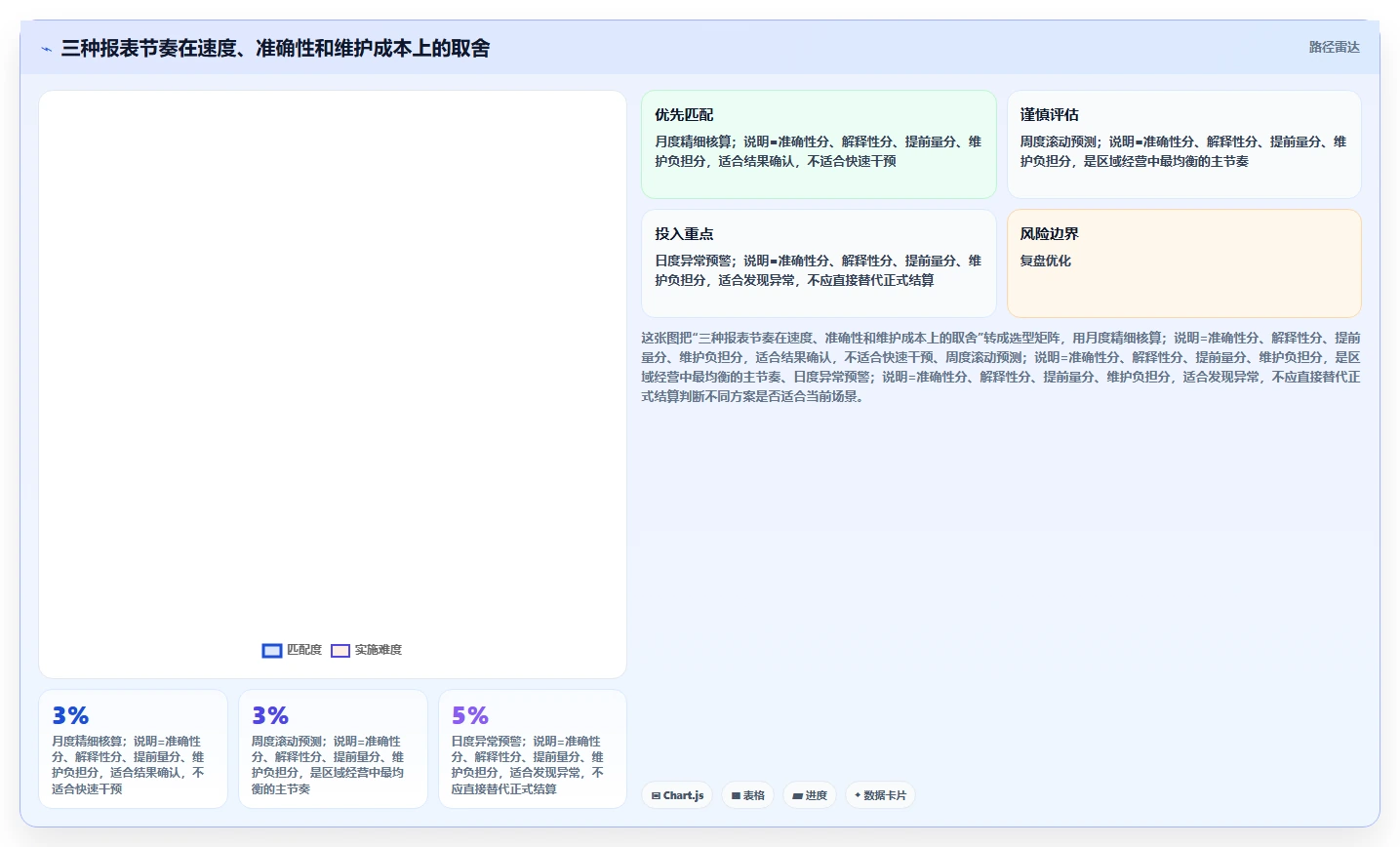
Task: Click the 3% stat for 月度精细核算
Action: pyautogui.click(x=70, y=715)
